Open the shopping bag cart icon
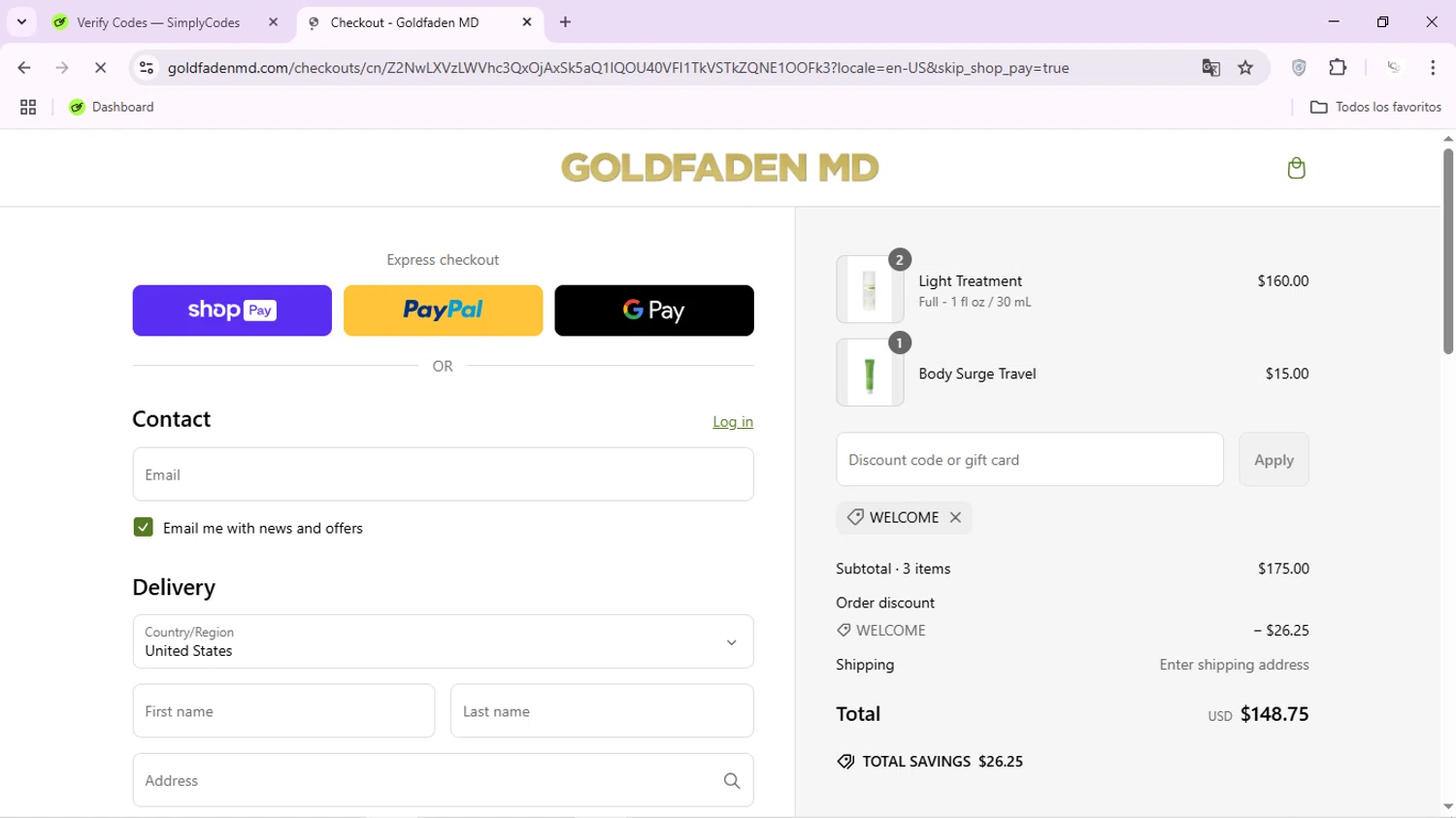 pos(1296,168)
